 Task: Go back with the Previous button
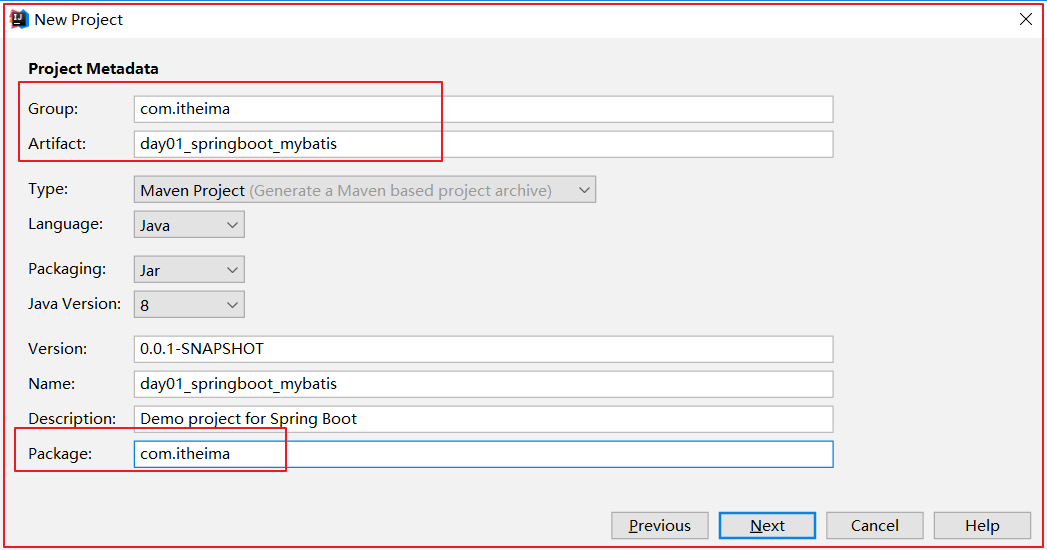click(x=660, y=526)
